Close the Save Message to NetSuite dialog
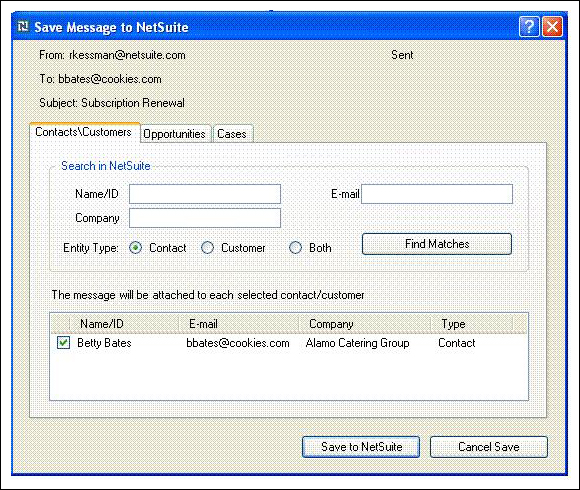The height and width of the screenshot is (490, 580). pos(552,27)
